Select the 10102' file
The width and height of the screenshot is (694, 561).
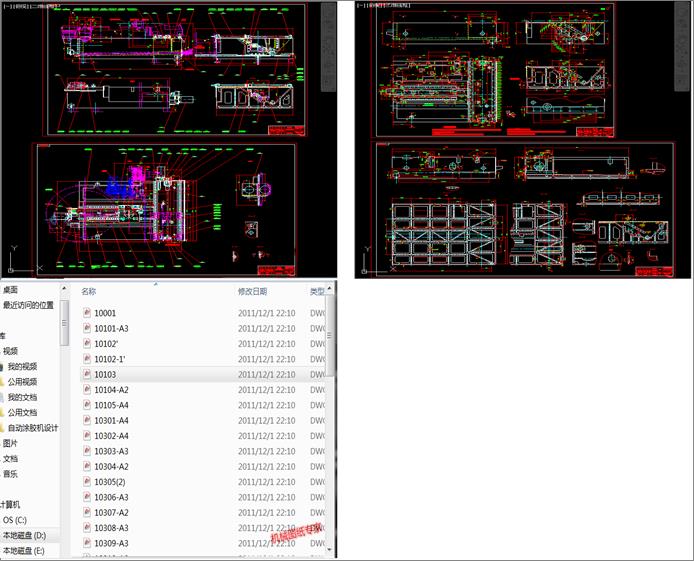point(106,344)
